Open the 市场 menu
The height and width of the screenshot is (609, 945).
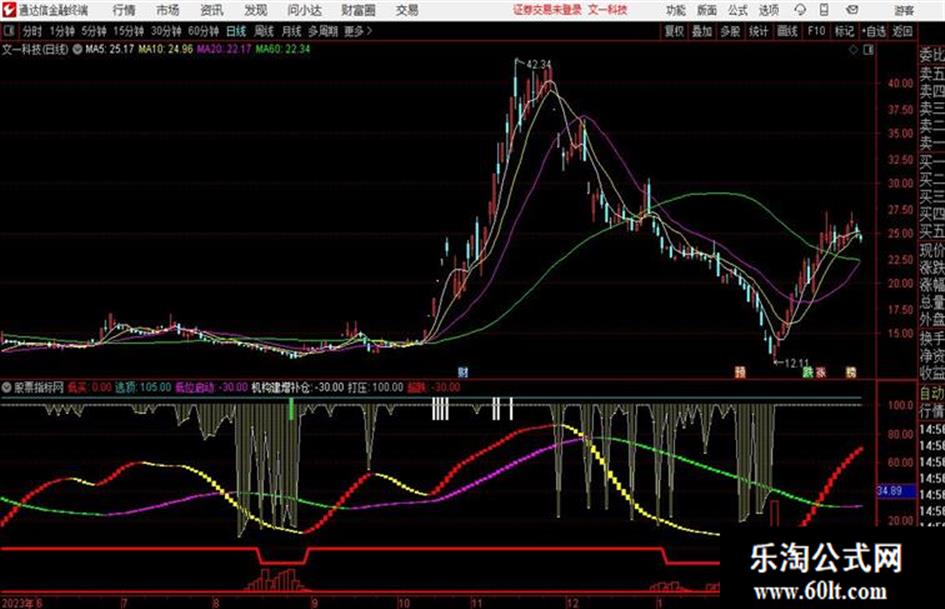168,10
